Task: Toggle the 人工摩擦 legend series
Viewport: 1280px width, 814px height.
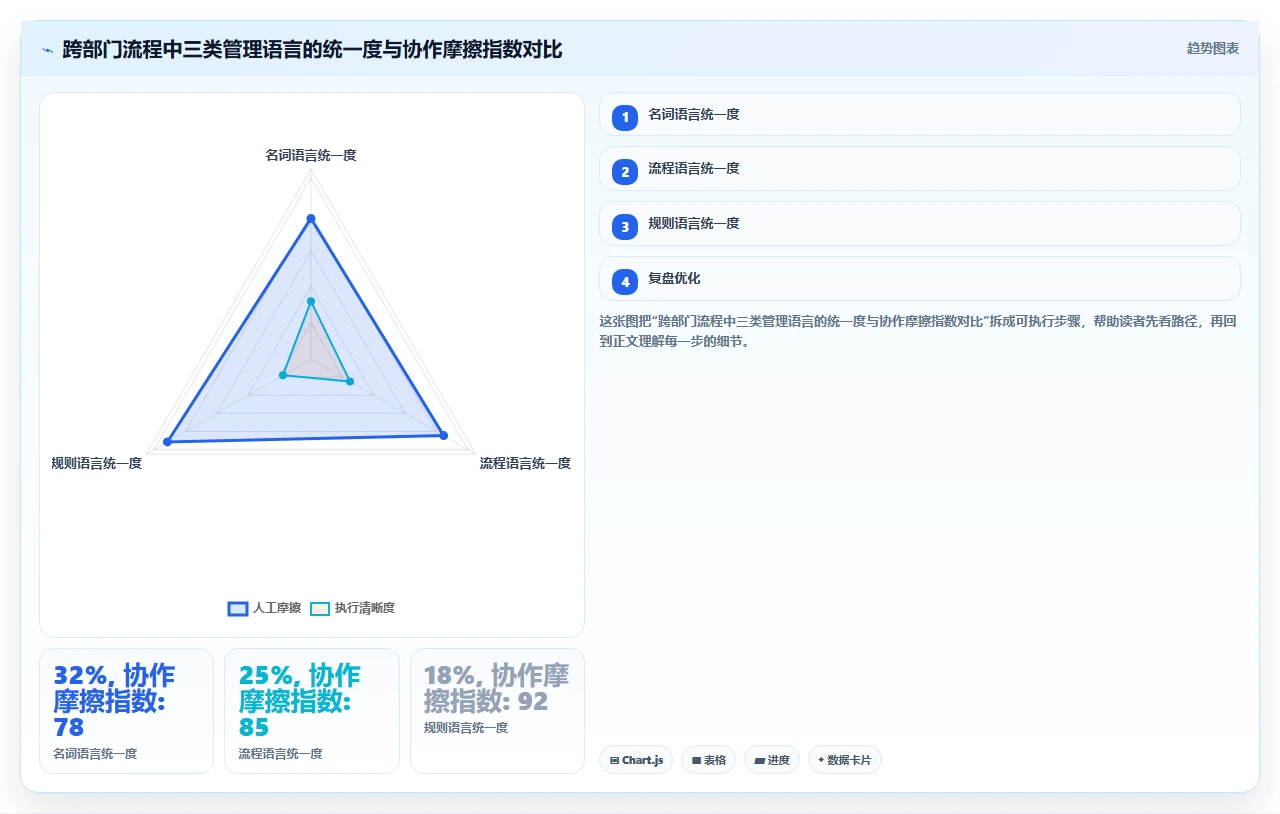Action: [x=264, y=608]
